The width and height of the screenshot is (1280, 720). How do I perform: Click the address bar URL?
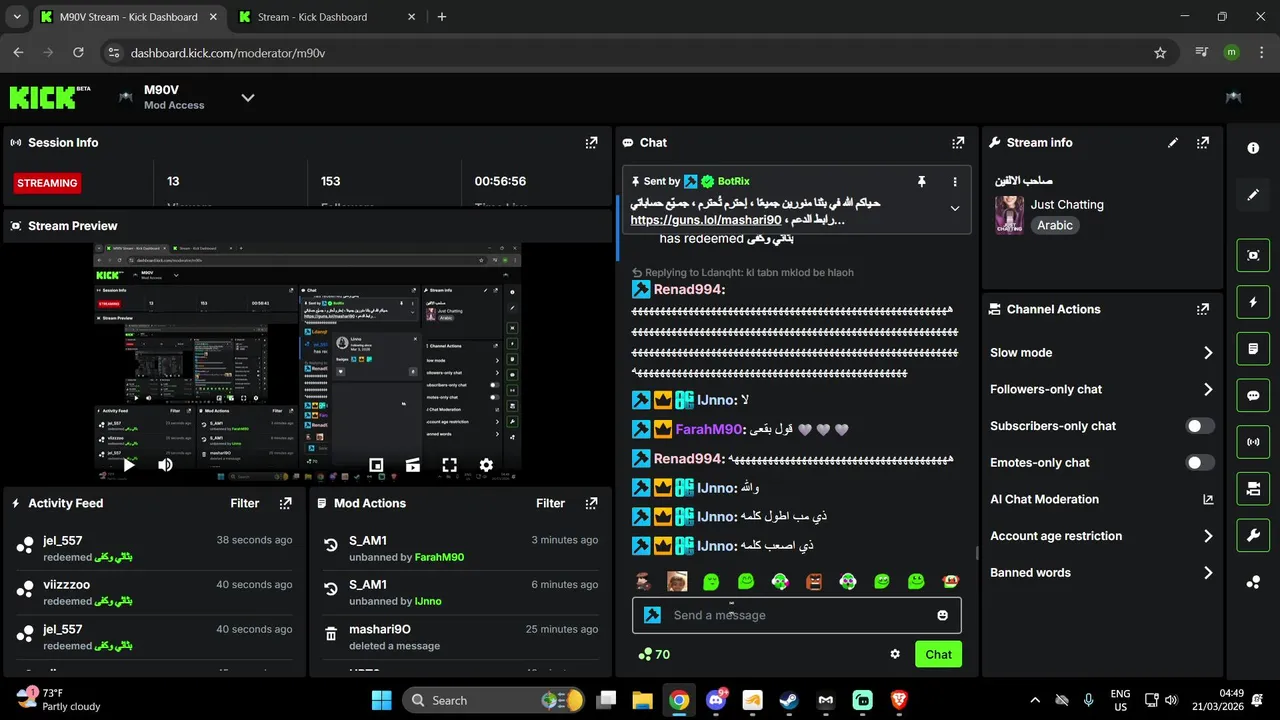228,53
